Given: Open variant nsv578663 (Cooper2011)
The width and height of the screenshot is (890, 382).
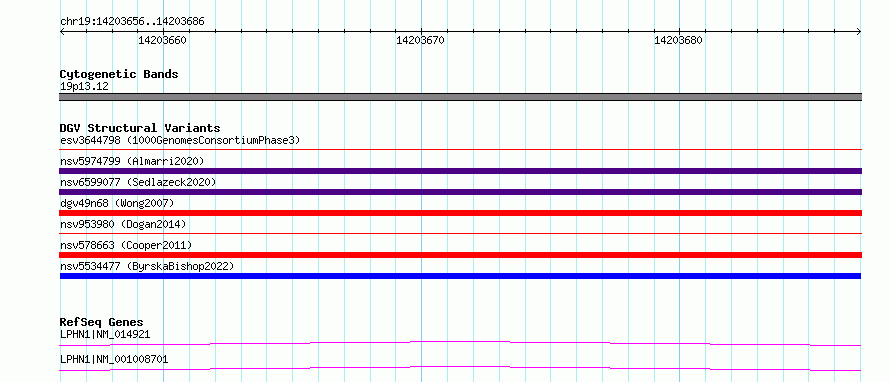Looking at the screenshot, I should [126, 245].
